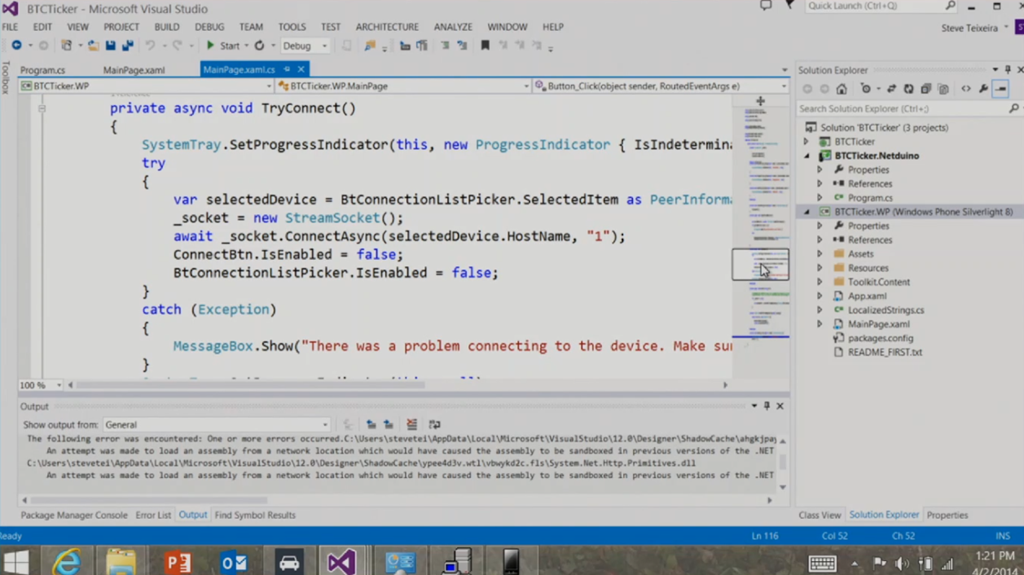
Task: Expand the BTCTicker project node
Action: tap(807, 142)
